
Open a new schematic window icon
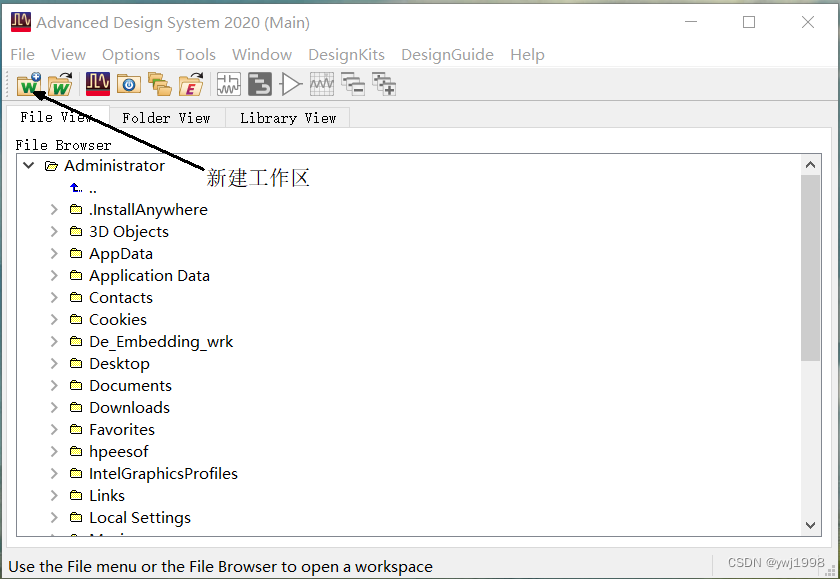[x=229, y=84]
